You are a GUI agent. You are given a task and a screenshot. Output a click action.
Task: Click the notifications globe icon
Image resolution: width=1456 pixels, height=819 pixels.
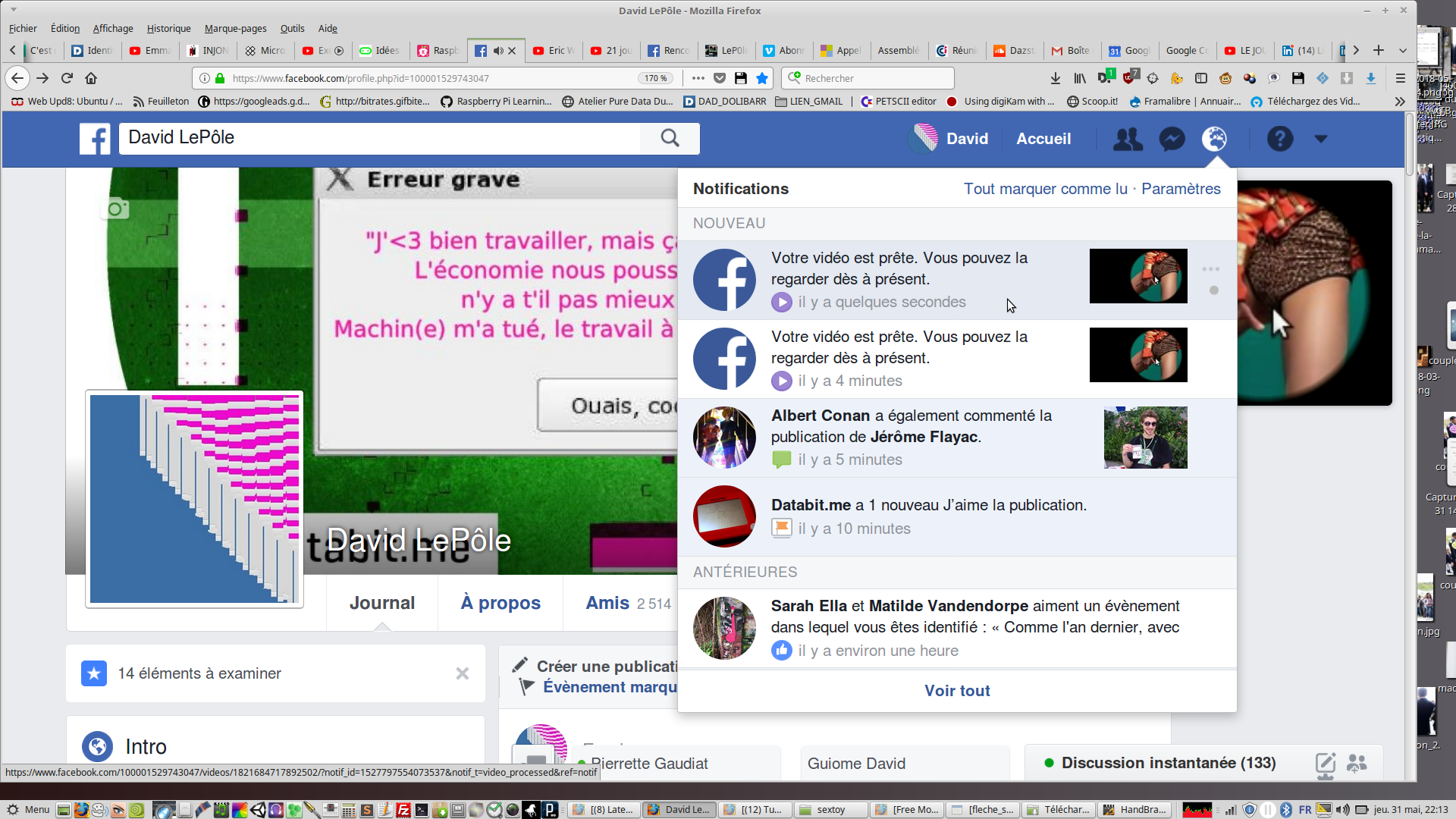(1214, 139)
